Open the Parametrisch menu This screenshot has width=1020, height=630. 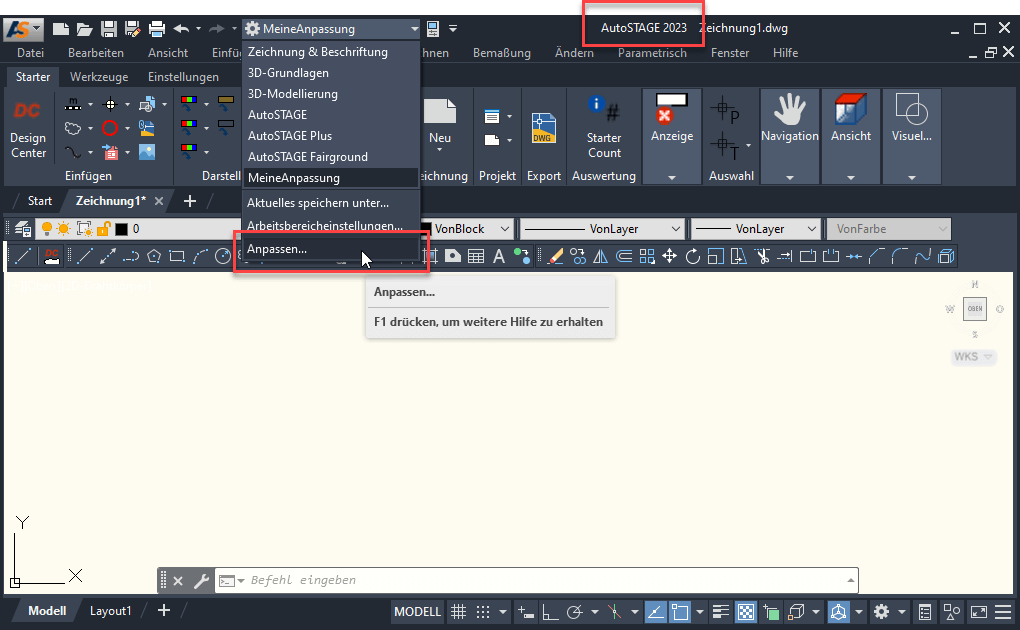click(652, 53)
